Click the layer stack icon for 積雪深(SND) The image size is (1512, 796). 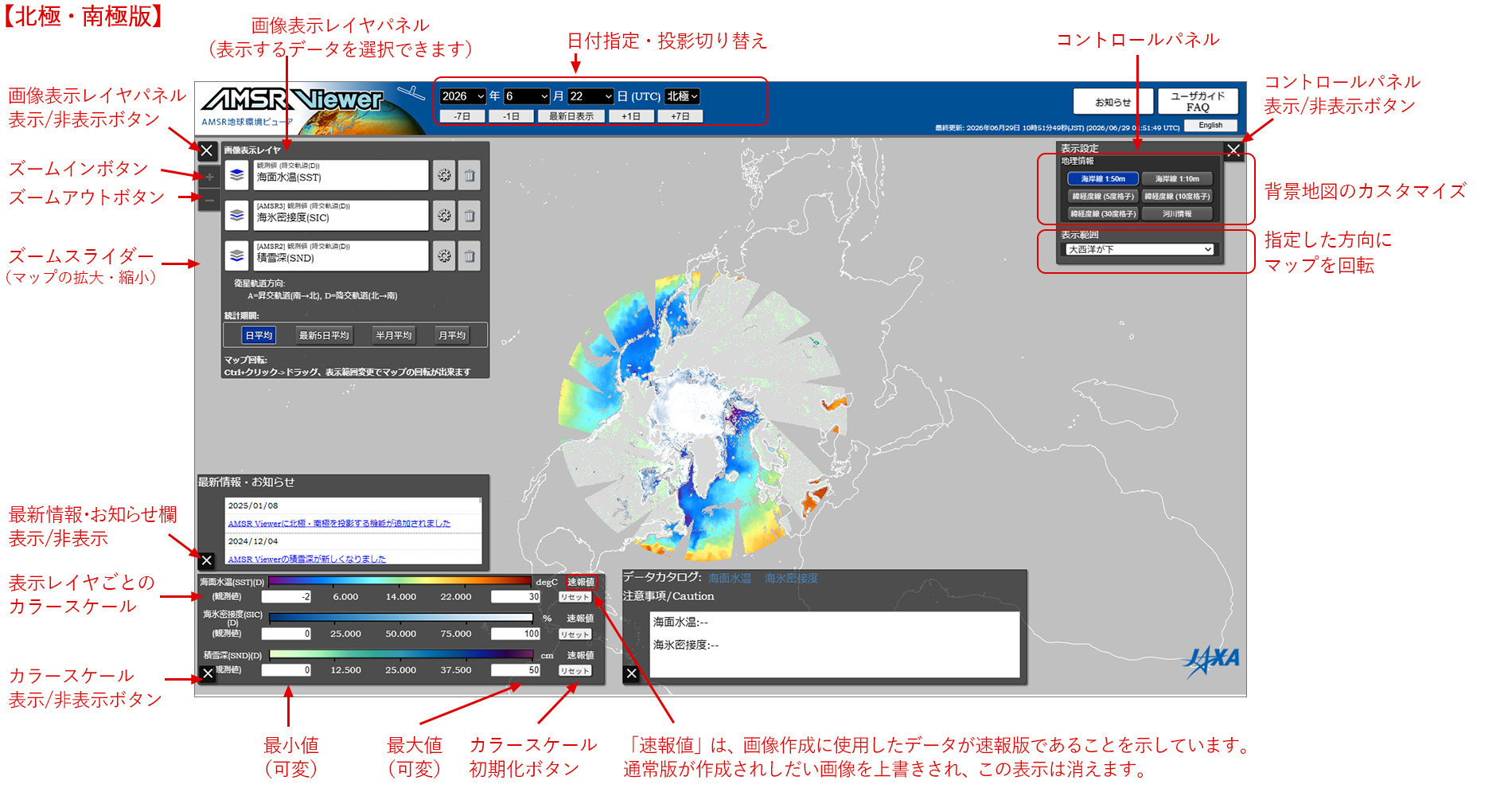[237, 256]
